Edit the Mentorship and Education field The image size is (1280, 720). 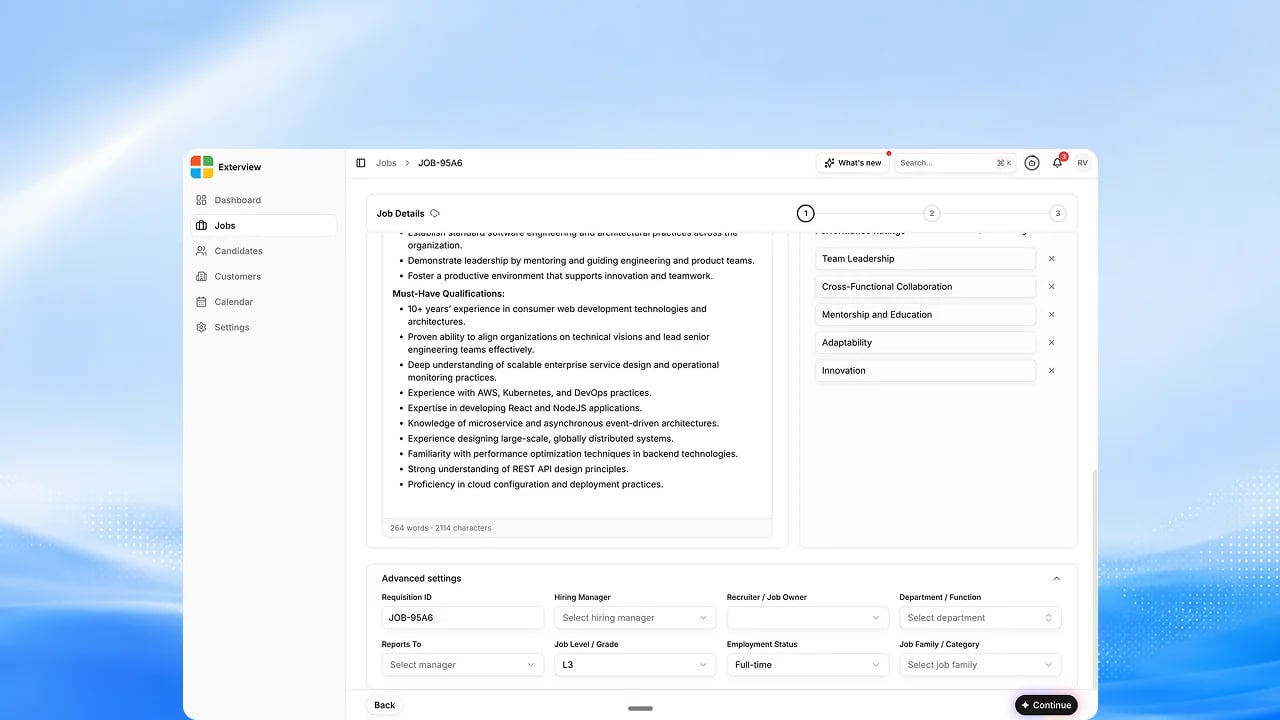925,315
